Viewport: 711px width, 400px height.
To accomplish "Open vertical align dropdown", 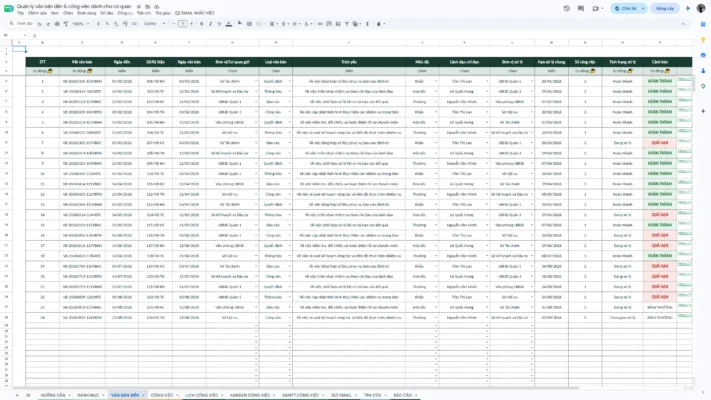I will pyautogui.click(x=285, y=24).
